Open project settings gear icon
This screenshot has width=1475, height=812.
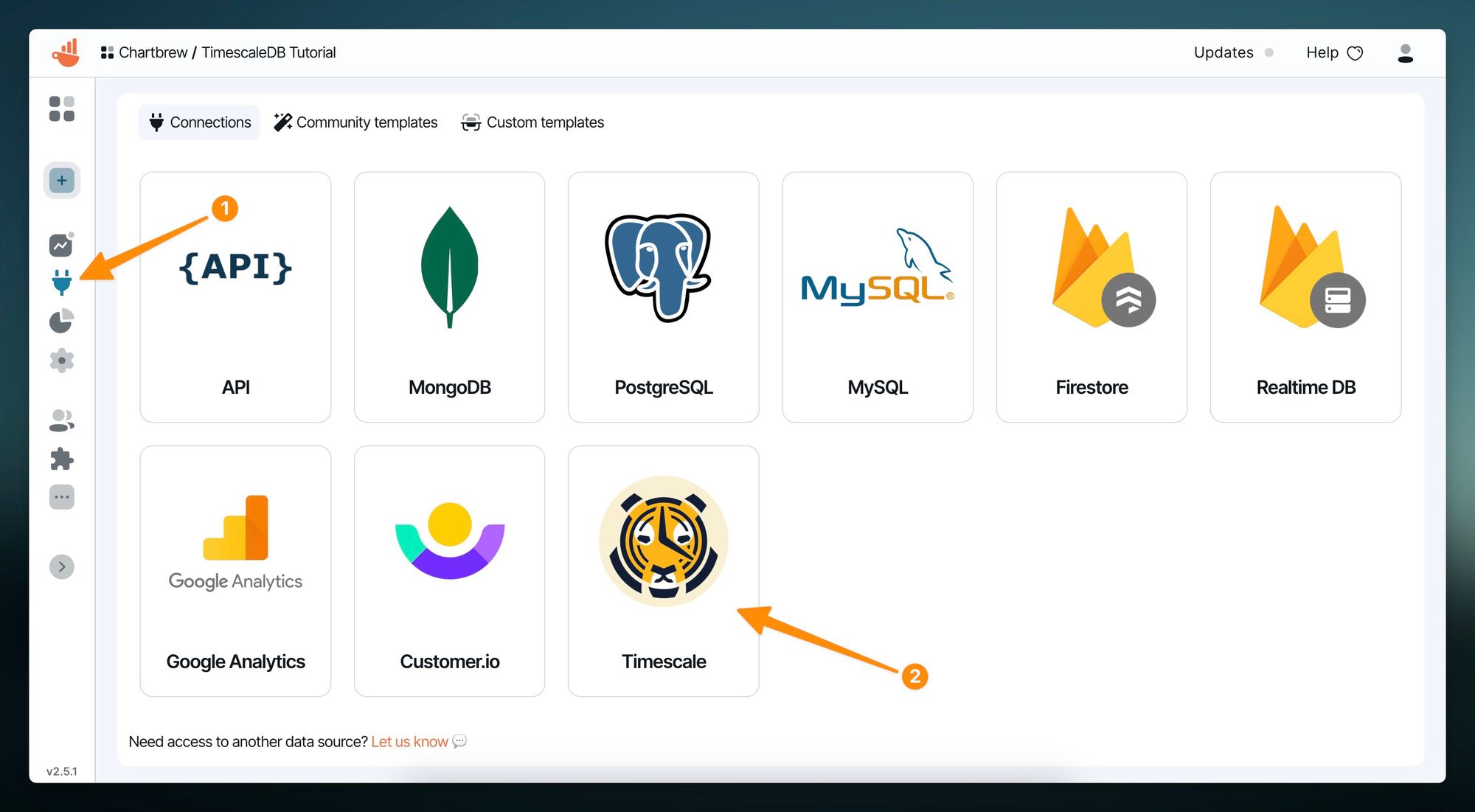62,361
